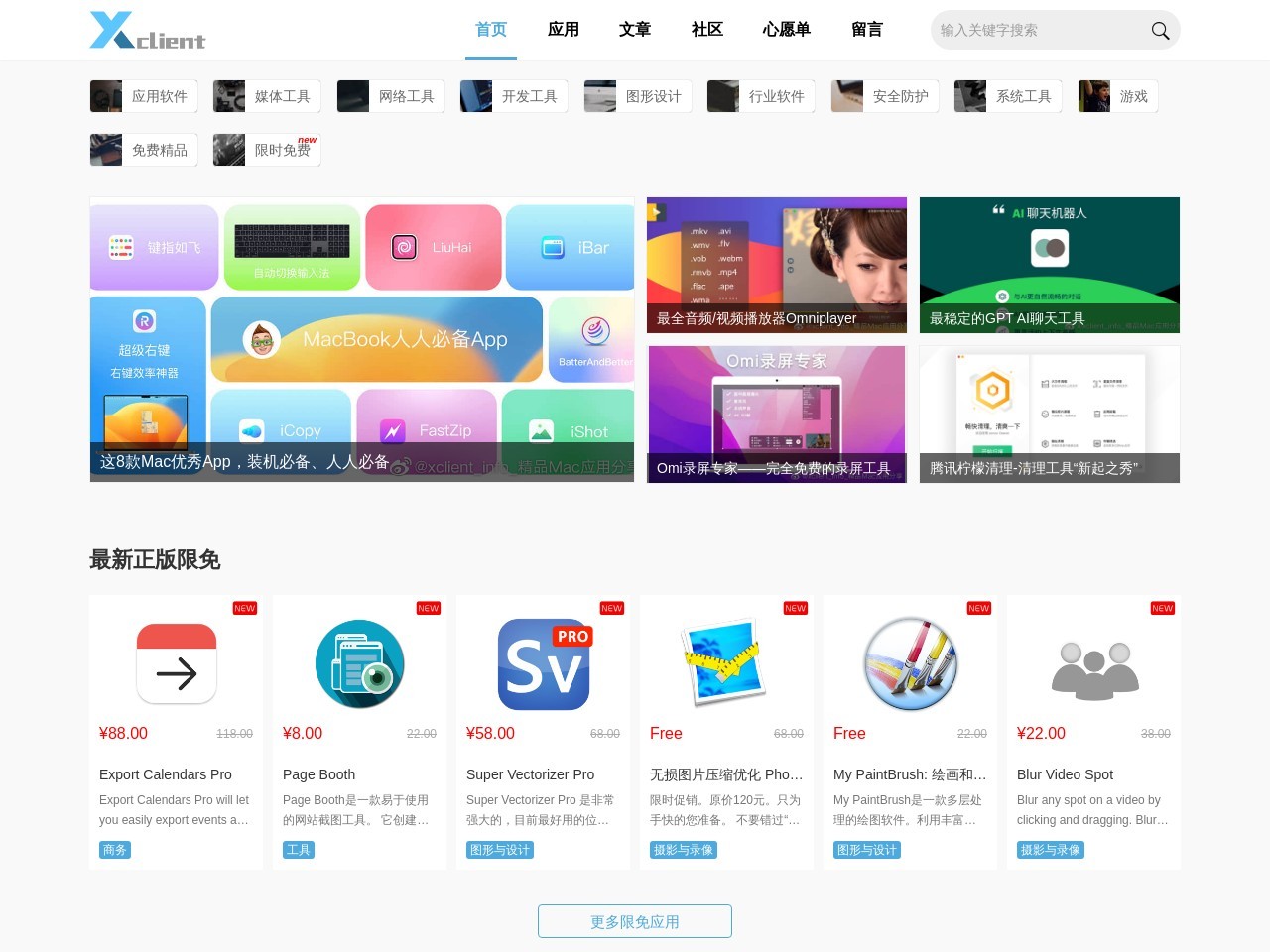The image size is (1270, 952).
Task: Open the 游戏 category
Action: click(1118, 96)
